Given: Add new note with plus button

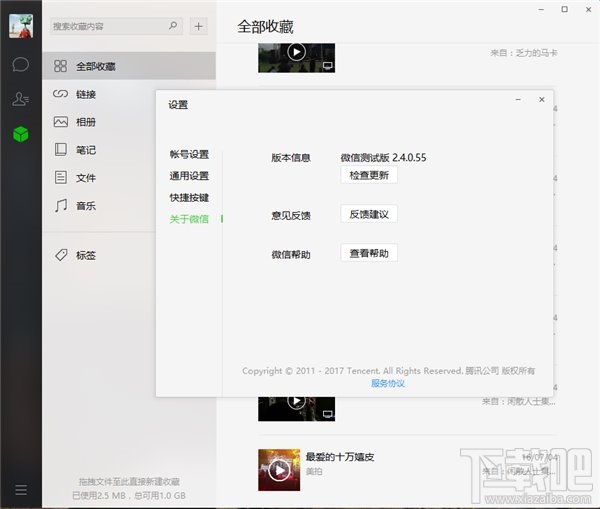Looking at the screenshot, I should click(x=198, y=26).
